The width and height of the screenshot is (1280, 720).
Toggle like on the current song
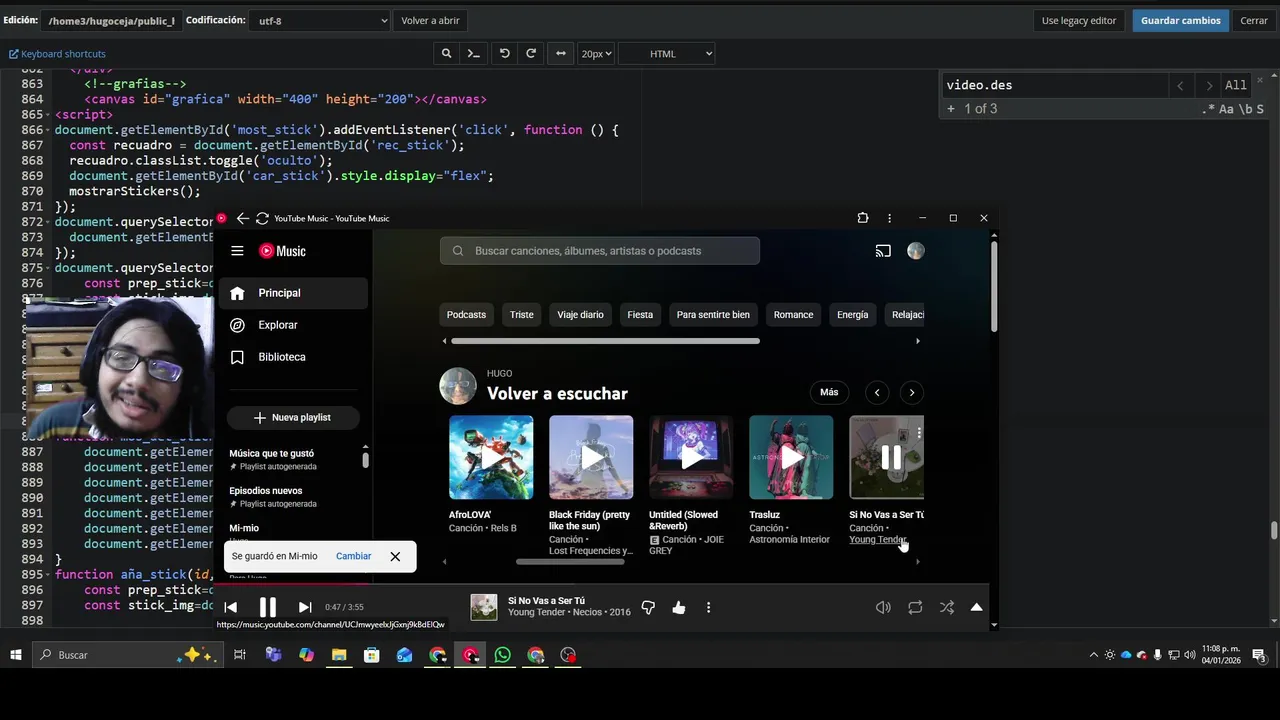pyautogui.click(x=679, y=607)
